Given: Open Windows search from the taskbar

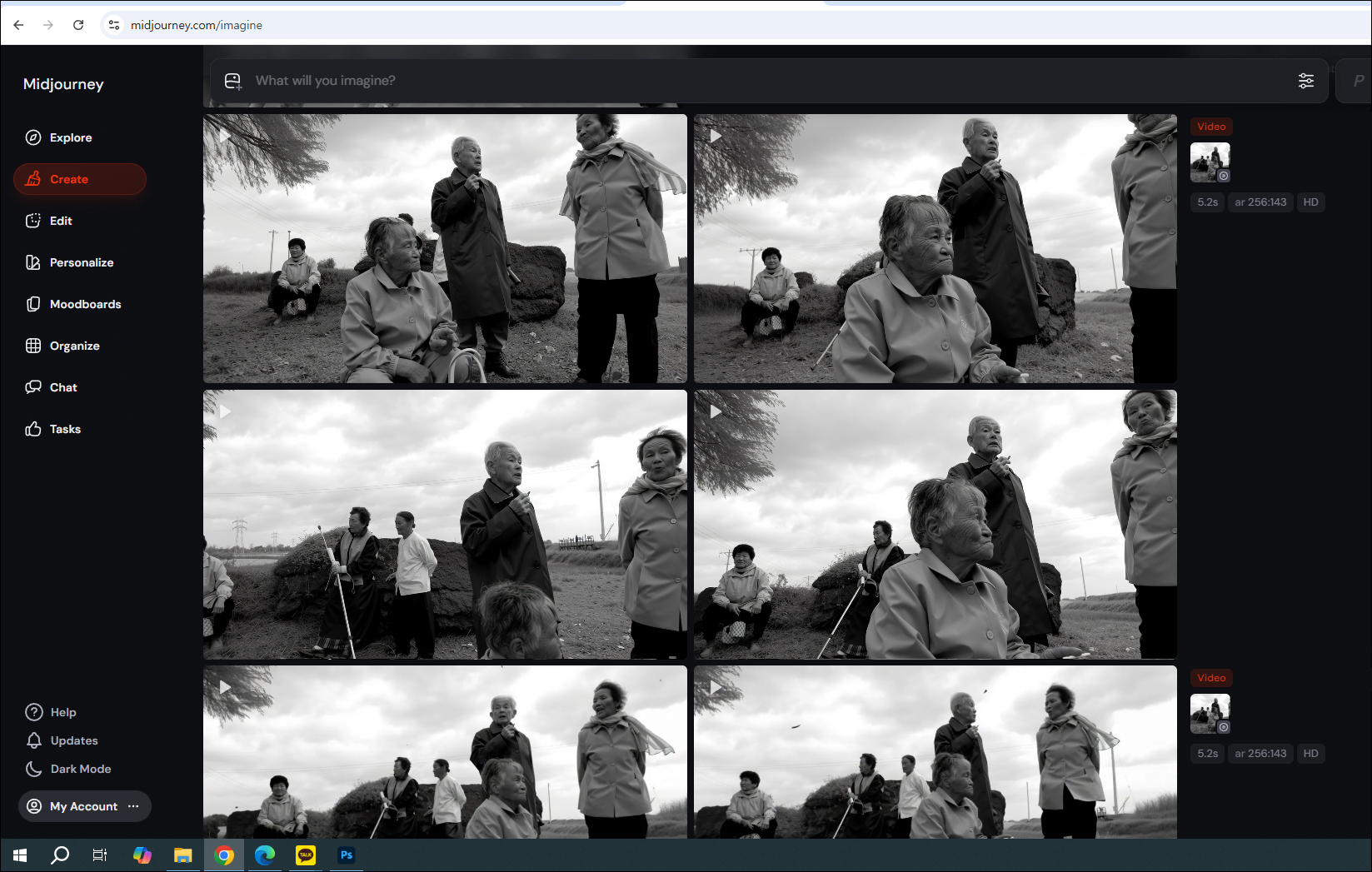Looking at the screenshot, I should tap(60, 855).
